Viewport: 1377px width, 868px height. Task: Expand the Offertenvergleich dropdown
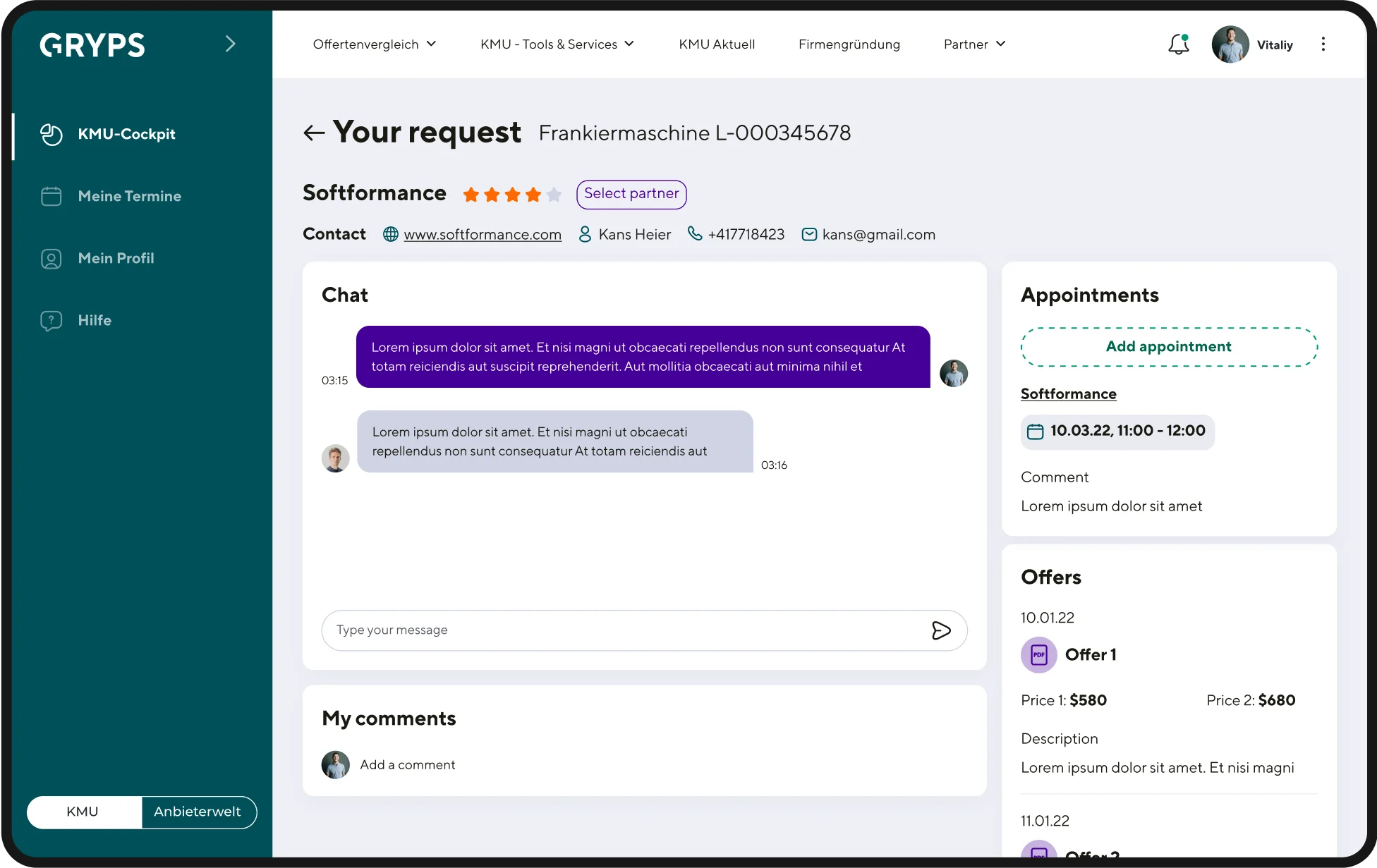(375, 44)
